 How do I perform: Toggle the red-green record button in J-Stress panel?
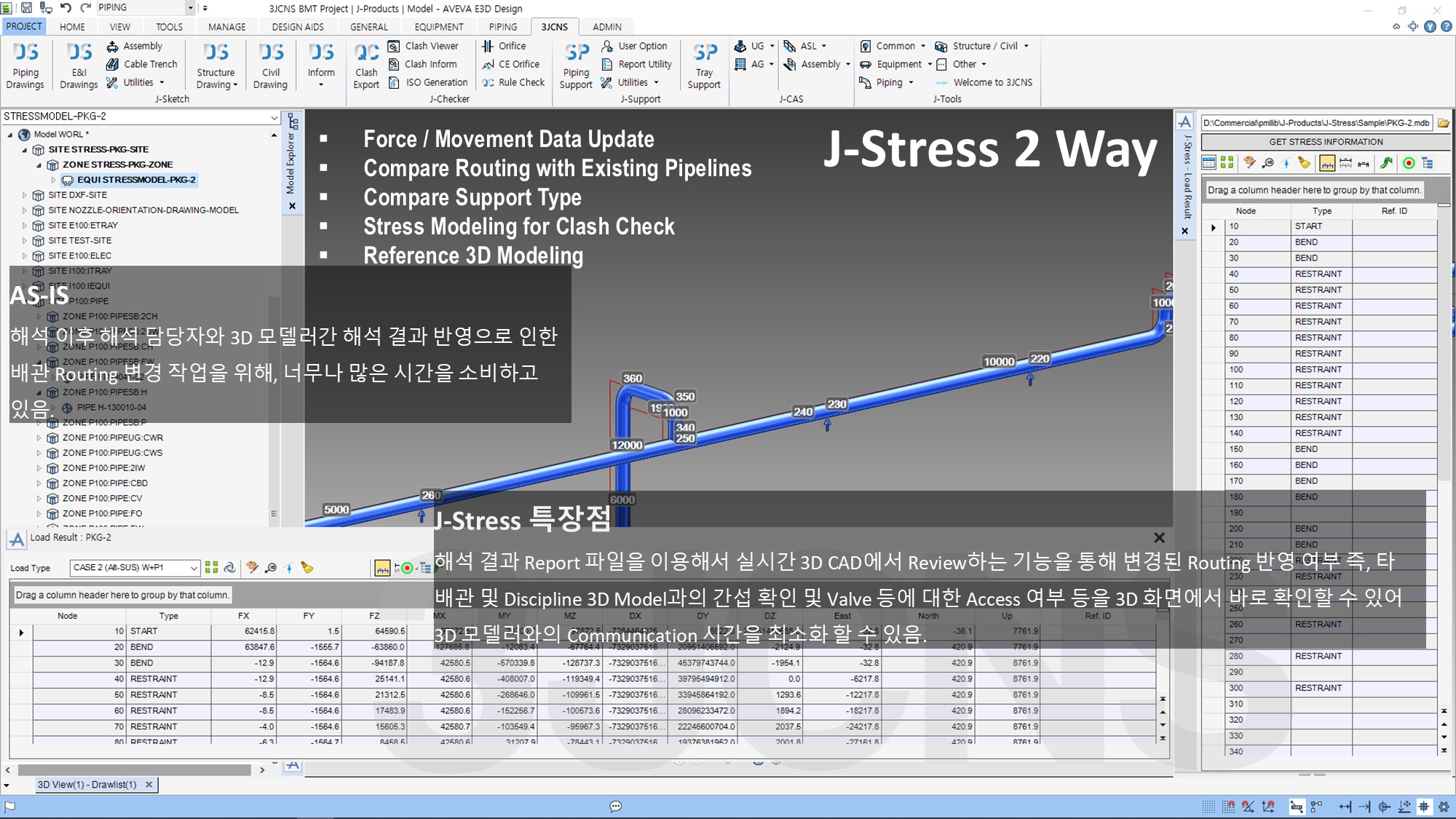[x=1409, y=163]
